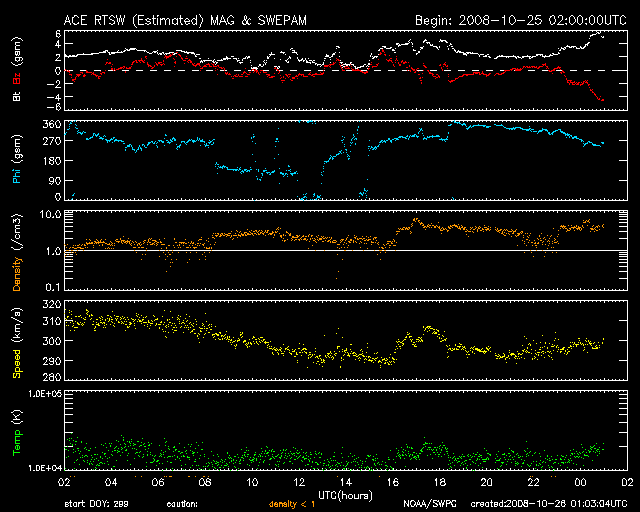The image size is (640, 512).
Task: Click the yellow 'Speed' axis label
Action: [17, 364]
